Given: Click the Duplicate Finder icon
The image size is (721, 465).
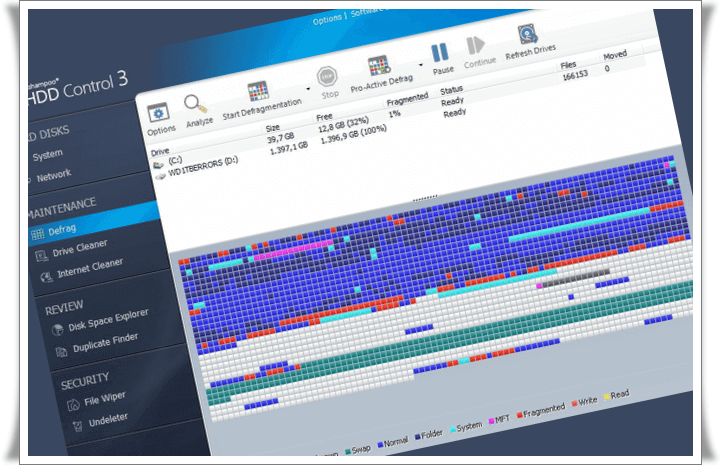Looking at the screenshot, I should (x=62, y=352).
